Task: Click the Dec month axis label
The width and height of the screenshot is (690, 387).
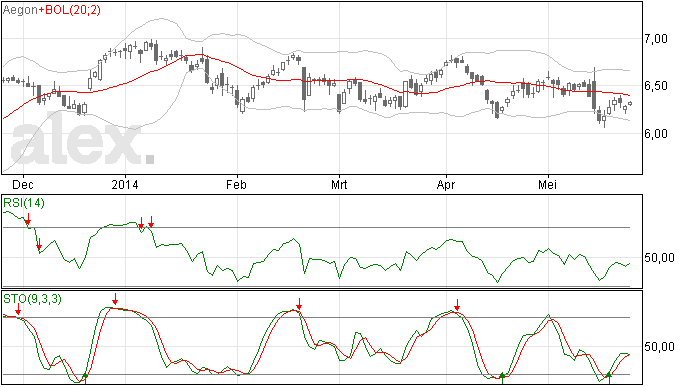Action: [23, 185]
